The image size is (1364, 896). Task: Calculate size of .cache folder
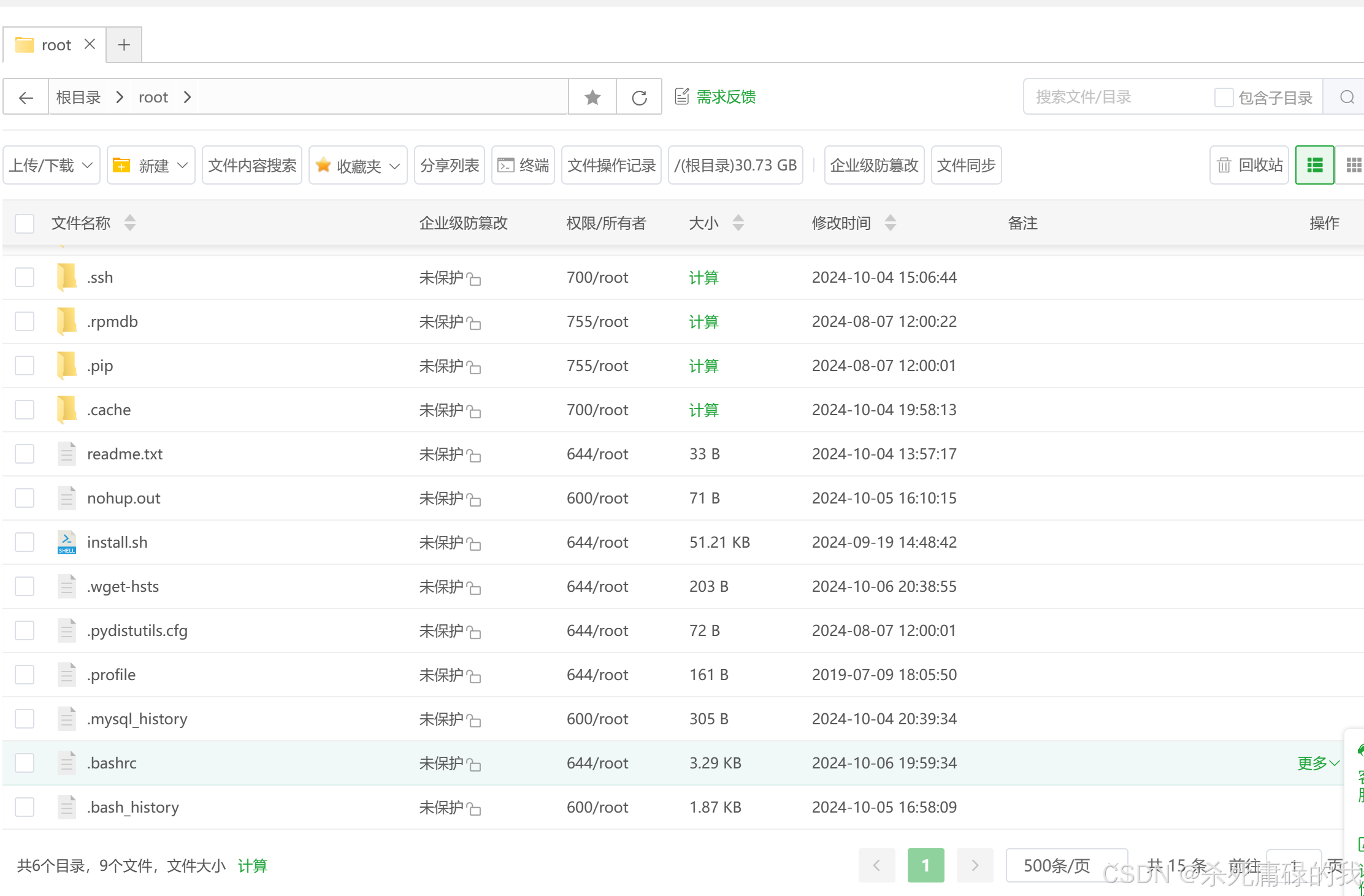(x=703, y=410)
